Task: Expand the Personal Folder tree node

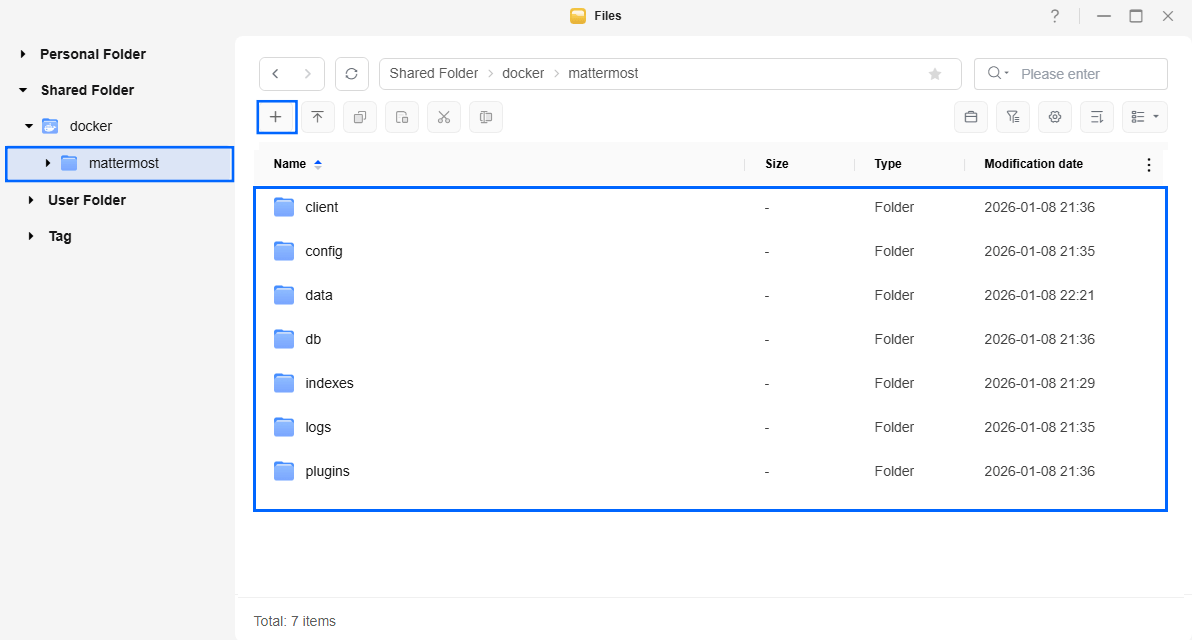Action: point(23,54)
